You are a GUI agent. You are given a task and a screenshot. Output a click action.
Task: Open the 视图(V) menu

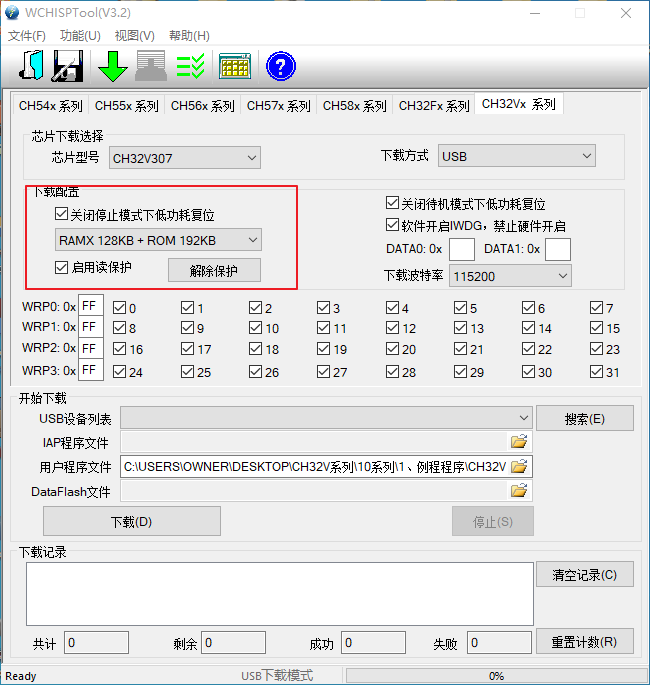[135, 36]
